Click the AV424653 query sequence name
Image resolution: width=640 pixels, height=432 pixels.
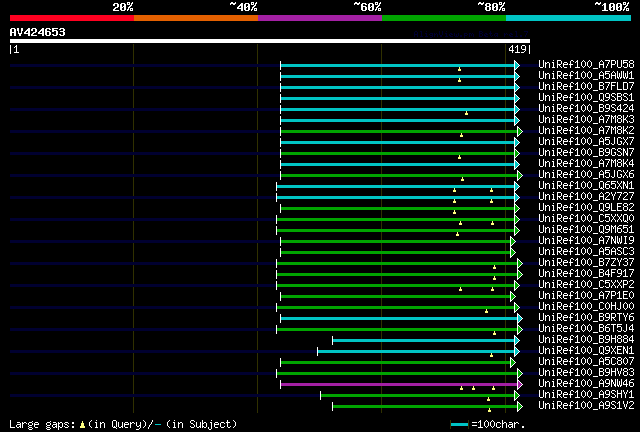38,32
